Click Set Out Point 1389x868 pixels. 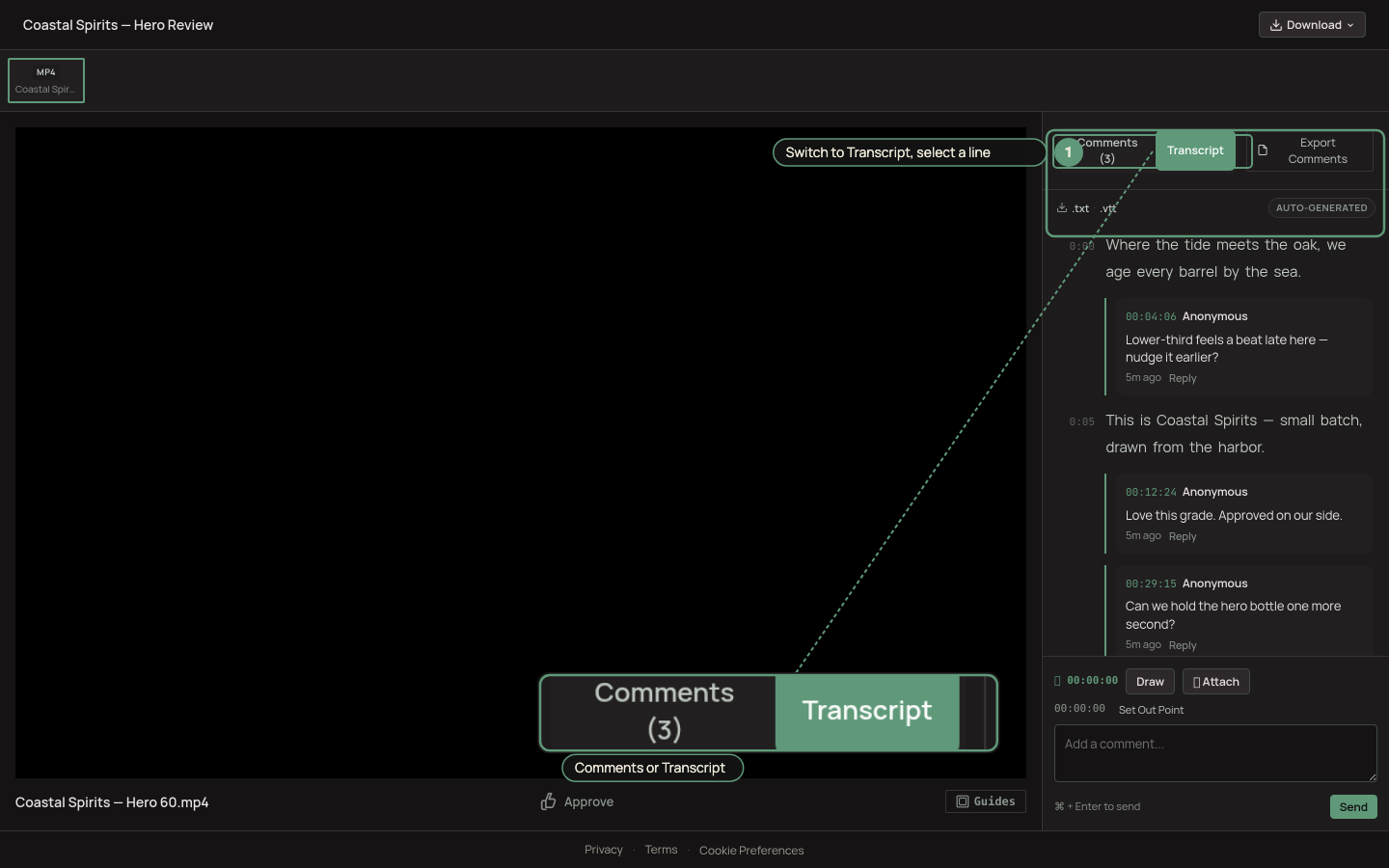tap(1151, 710)
